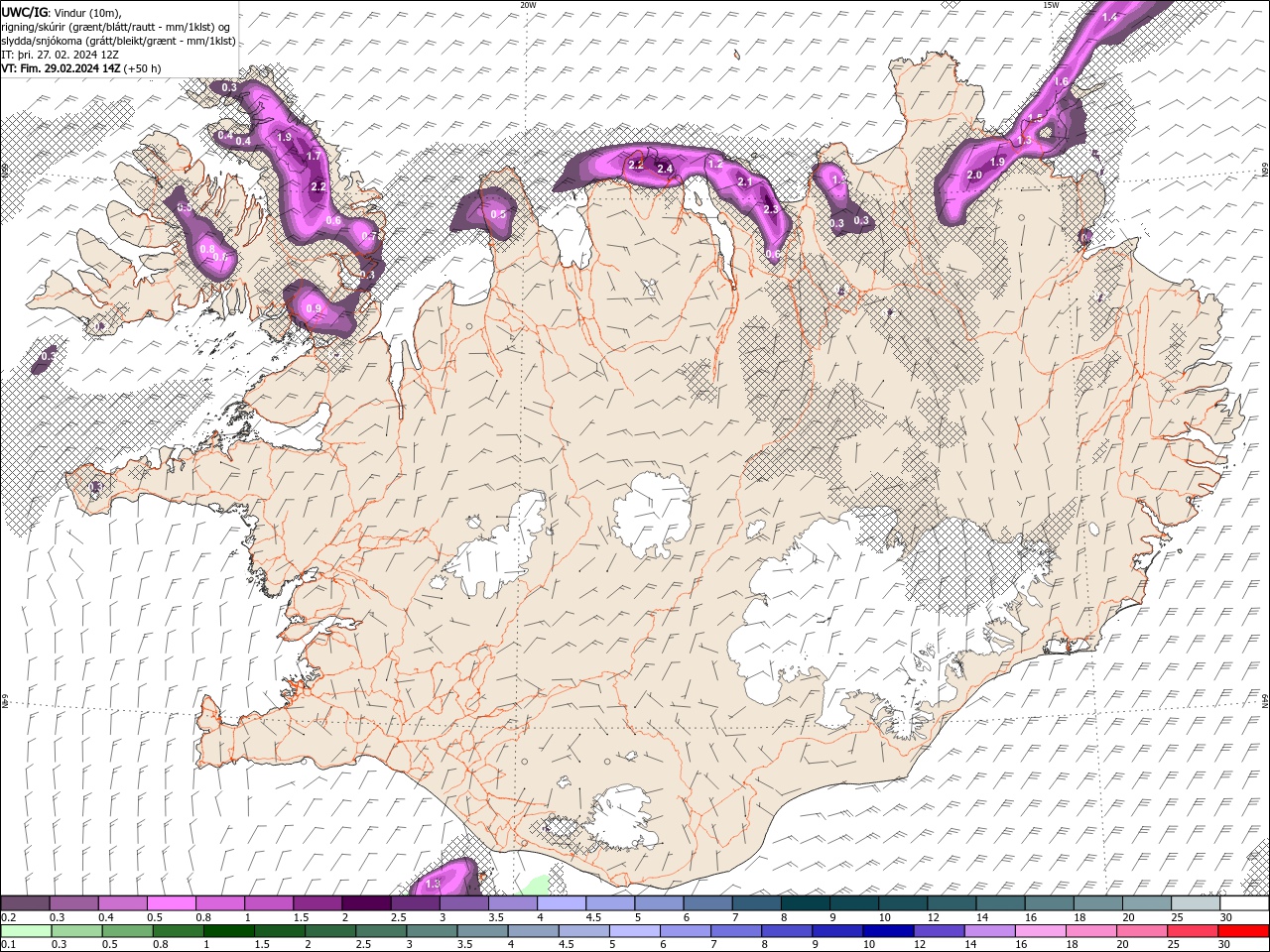Pick the red 30 swatch in rain legend

[1243, 931]
